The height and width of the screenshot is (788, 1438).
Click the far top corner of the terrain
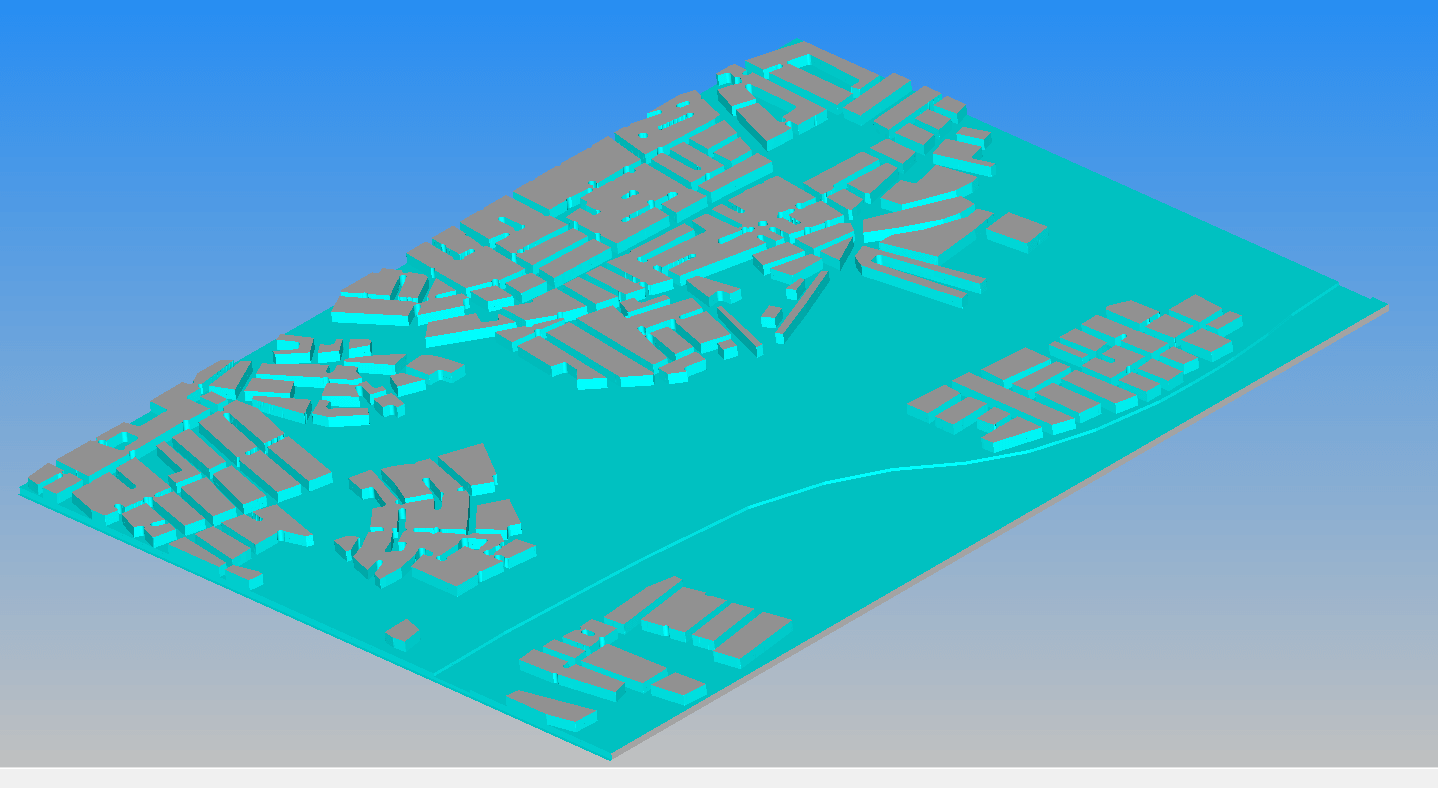click(x=797, y=42)
